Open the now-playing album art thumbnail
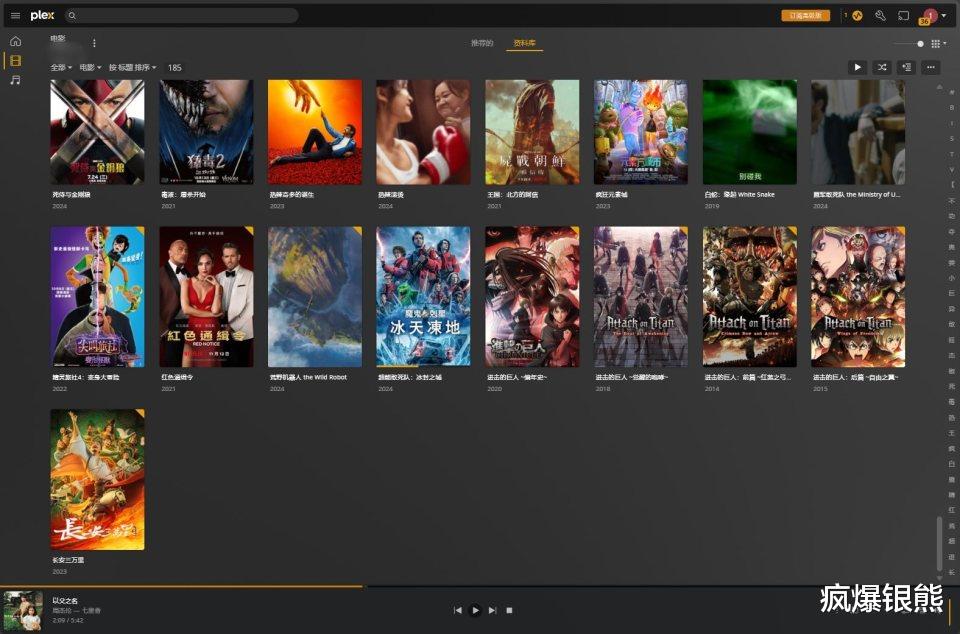 (23, 611)
